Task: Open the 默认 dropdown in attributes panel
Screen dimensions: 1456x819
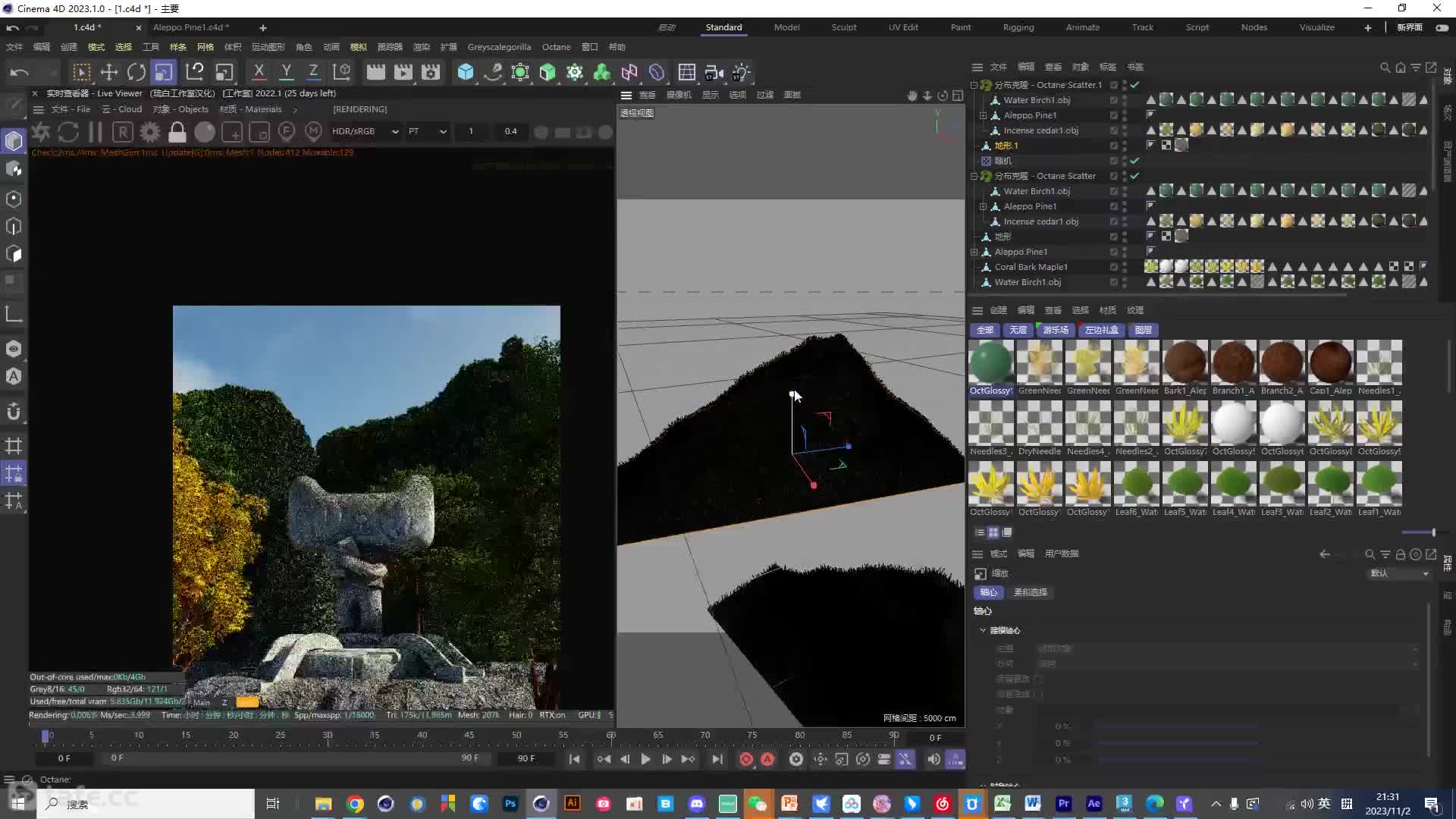Action: [x=1399, y=573]
